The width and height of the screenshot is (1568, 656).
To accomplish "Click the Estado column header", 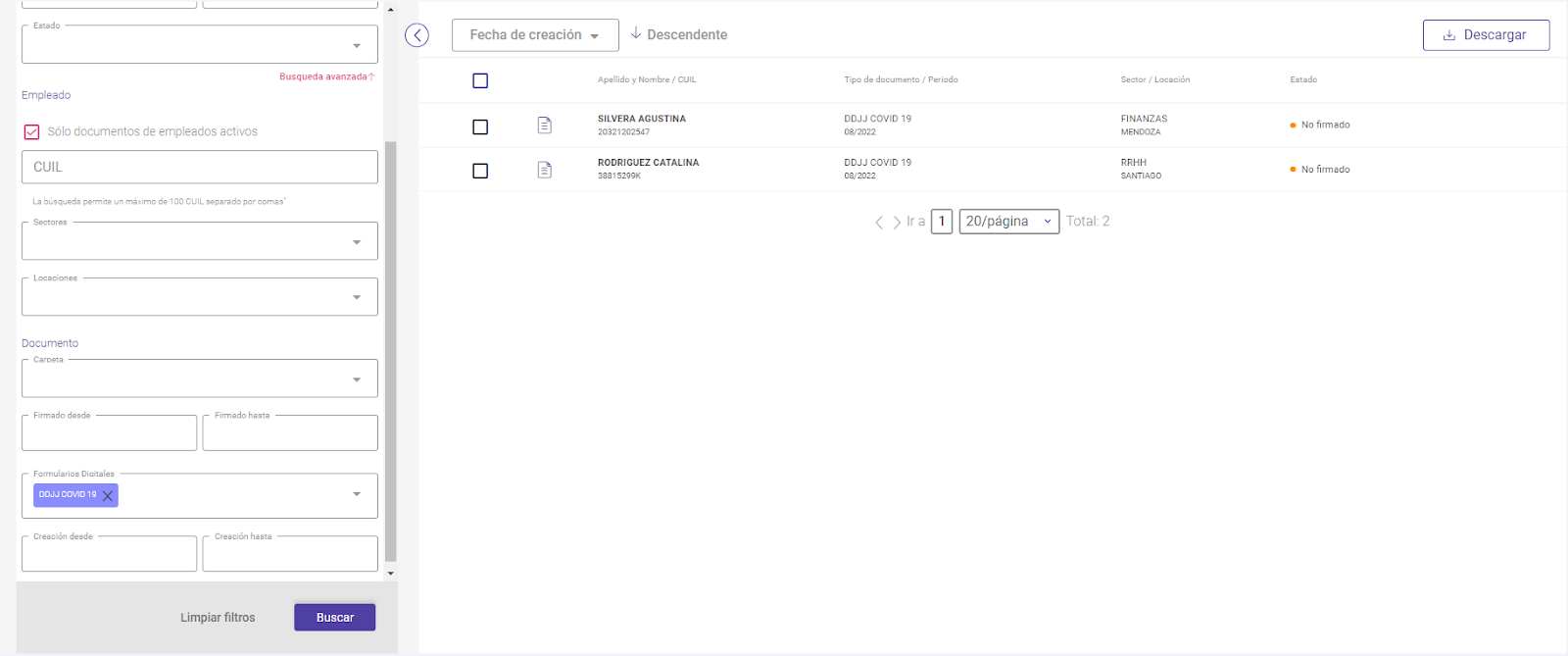I will tap(1303, 79).
